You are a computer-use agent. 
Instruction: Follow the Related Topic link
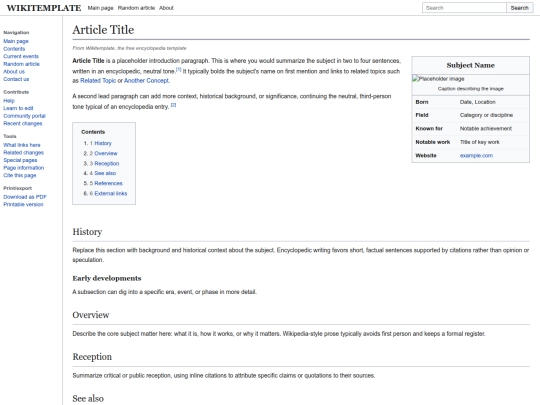coord(98,80)
